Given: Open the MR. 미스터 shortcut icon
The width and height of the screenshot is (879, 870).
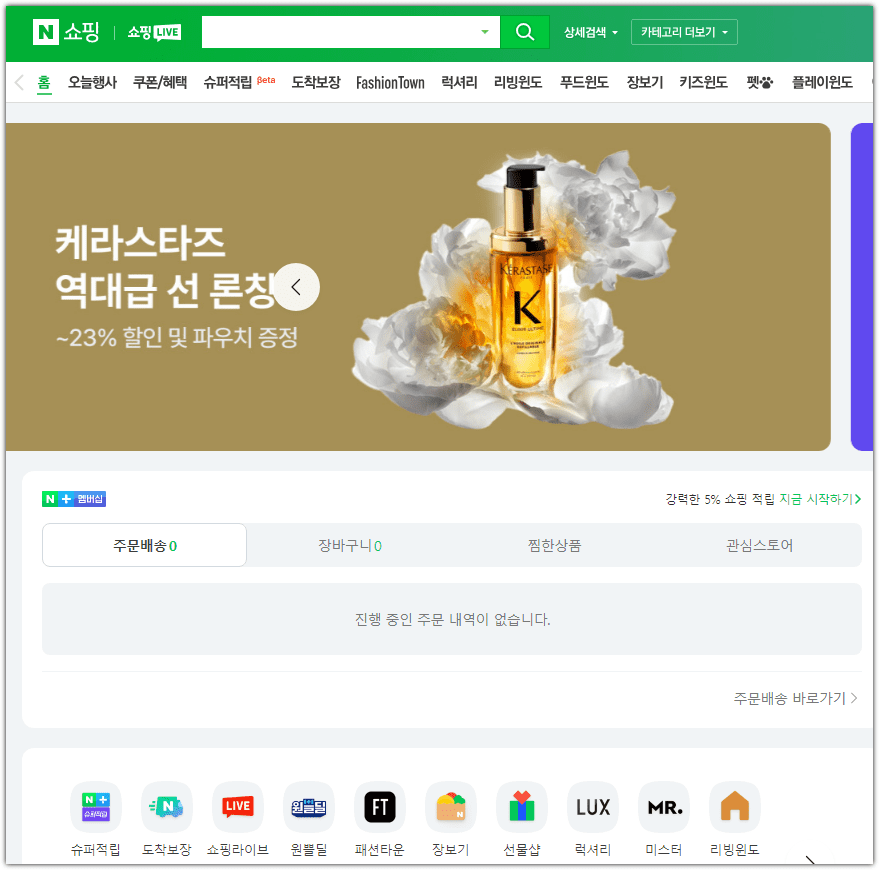Looking at the screenshot, I should [x=663, y=806].
